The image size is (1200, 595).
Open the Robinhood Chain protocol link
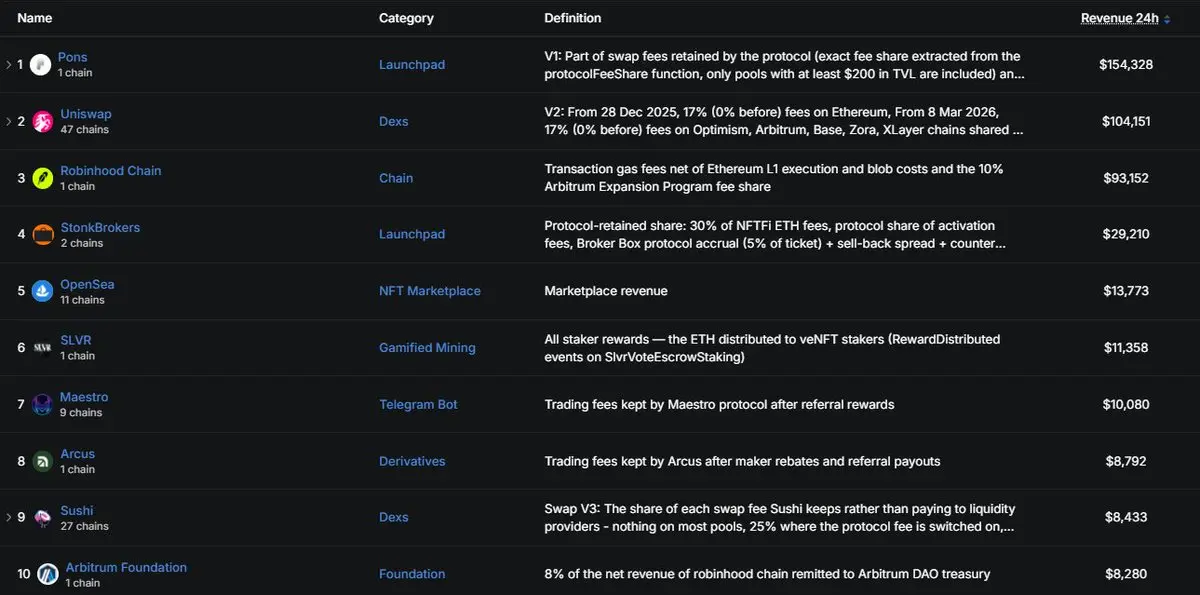[x=110, y=171]
